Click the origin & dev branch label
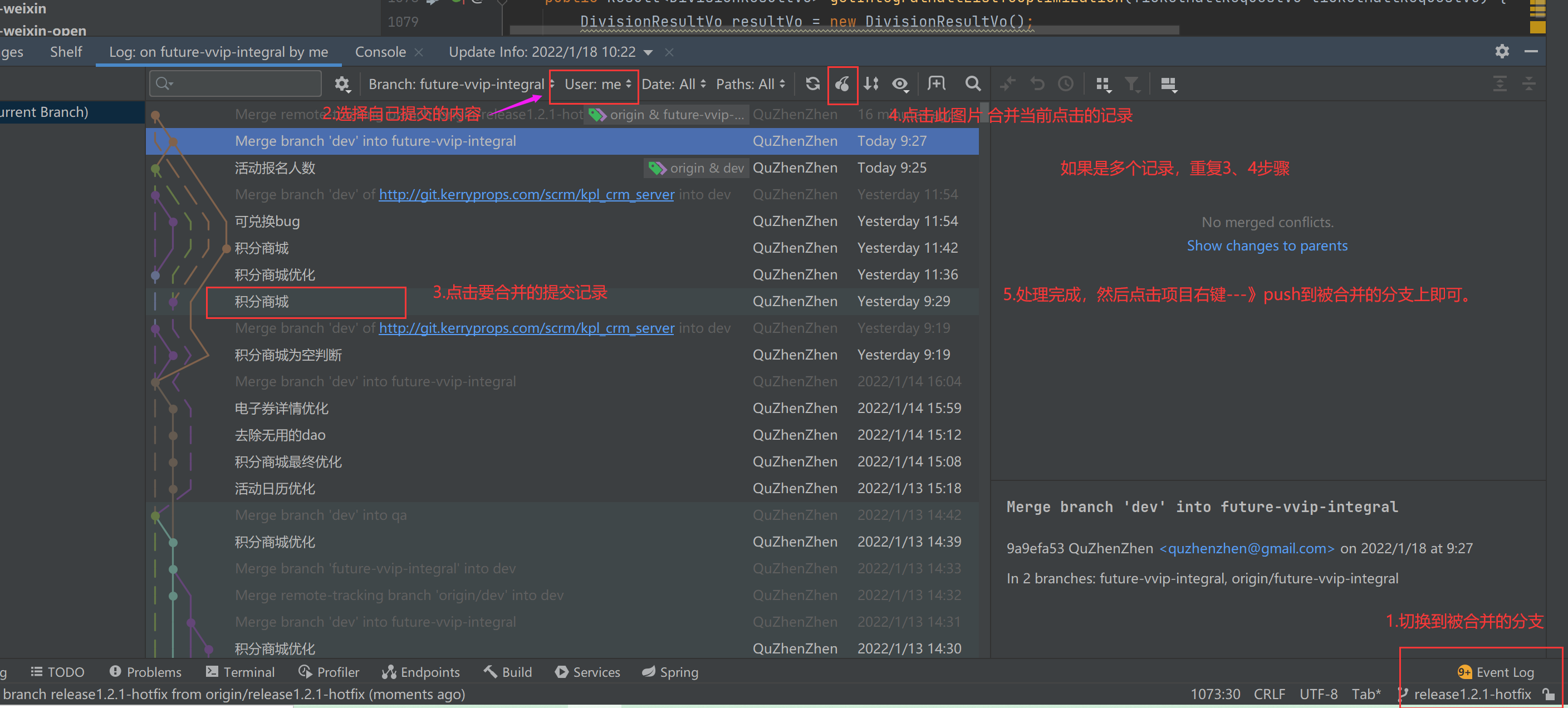 pos(695,168)
